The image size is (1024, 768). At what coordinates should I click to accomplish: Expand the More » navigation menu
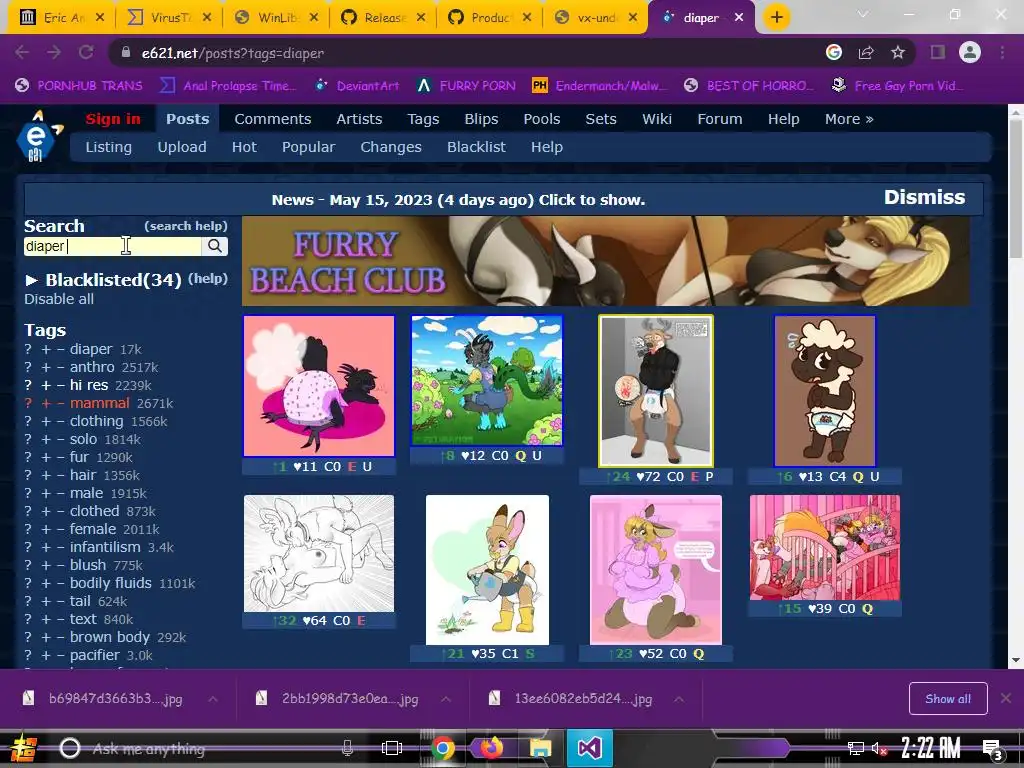(849, 119)
